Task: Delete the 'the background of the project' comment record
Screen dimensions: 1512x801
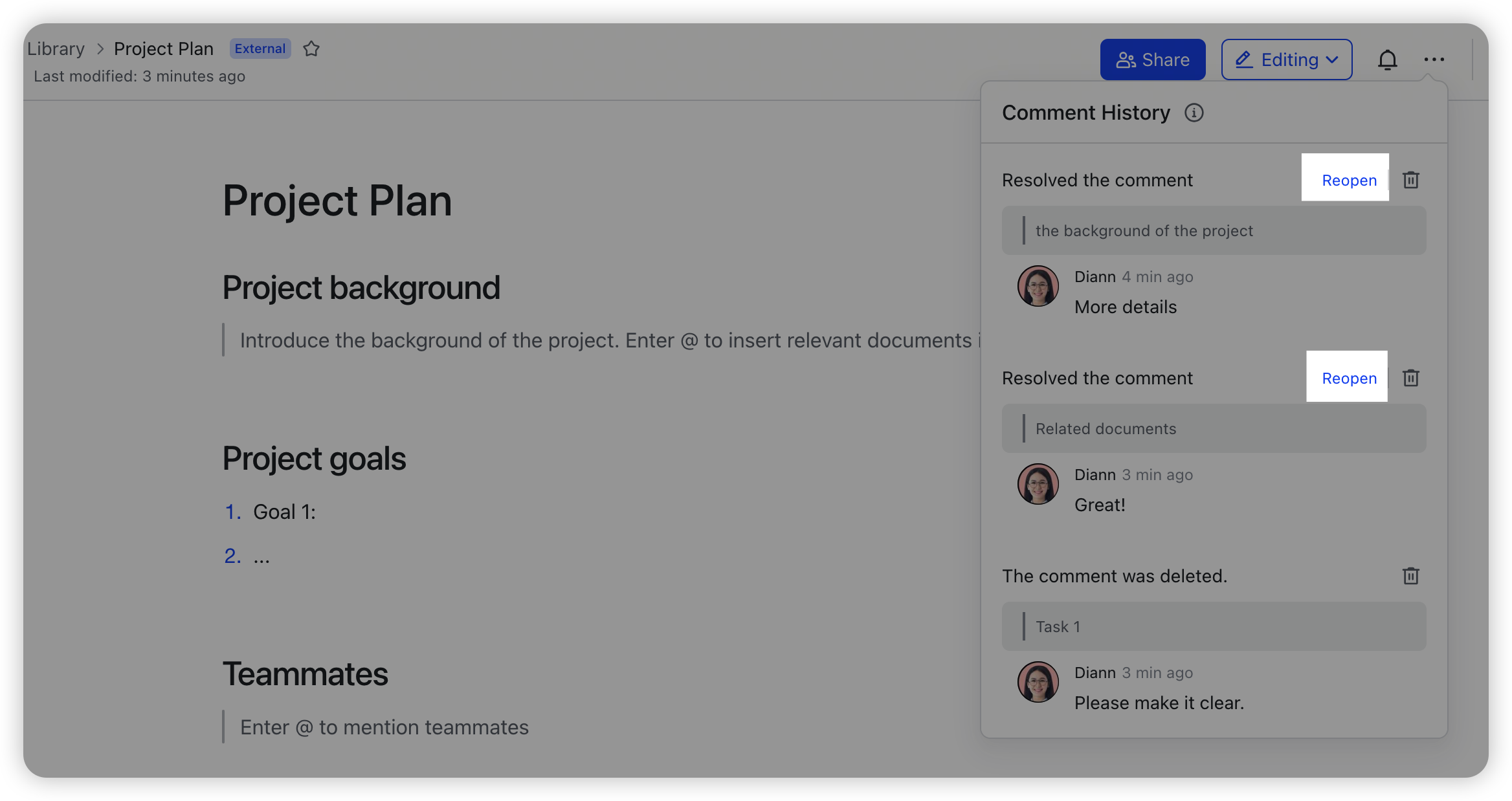Action: click(x=1411, y=180)
